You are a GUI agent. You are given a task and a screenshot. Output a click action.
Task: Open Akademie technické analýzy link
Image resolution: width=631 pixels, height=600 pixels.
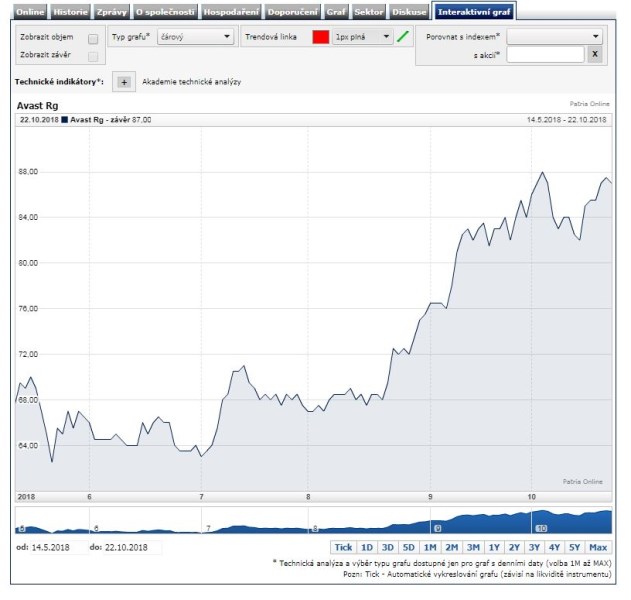(x=192, y=82)
